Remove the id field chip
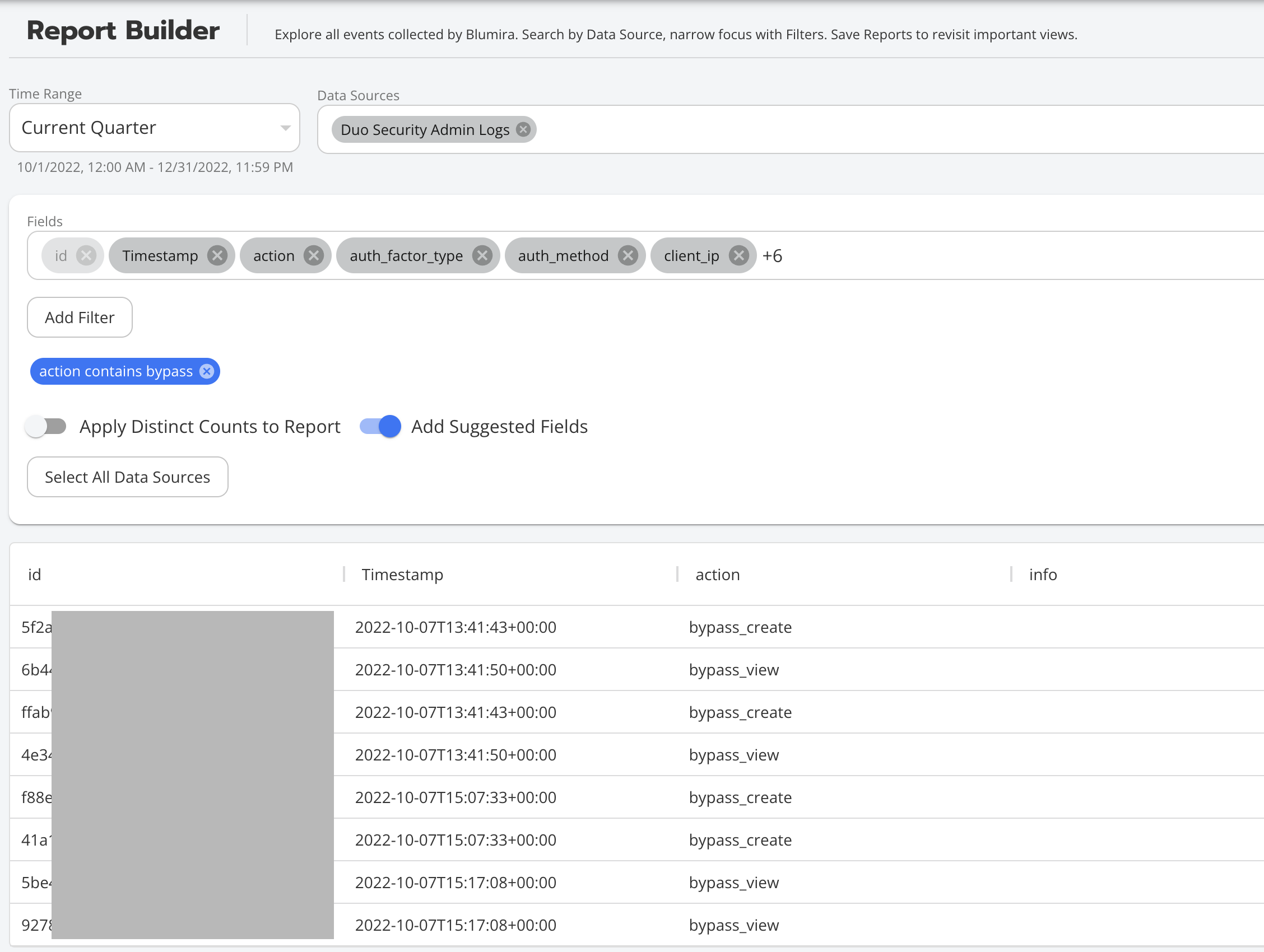Image resolution: width=1264 pixels, height=952 pixels. pyautogui.click(x=86, y=255)
